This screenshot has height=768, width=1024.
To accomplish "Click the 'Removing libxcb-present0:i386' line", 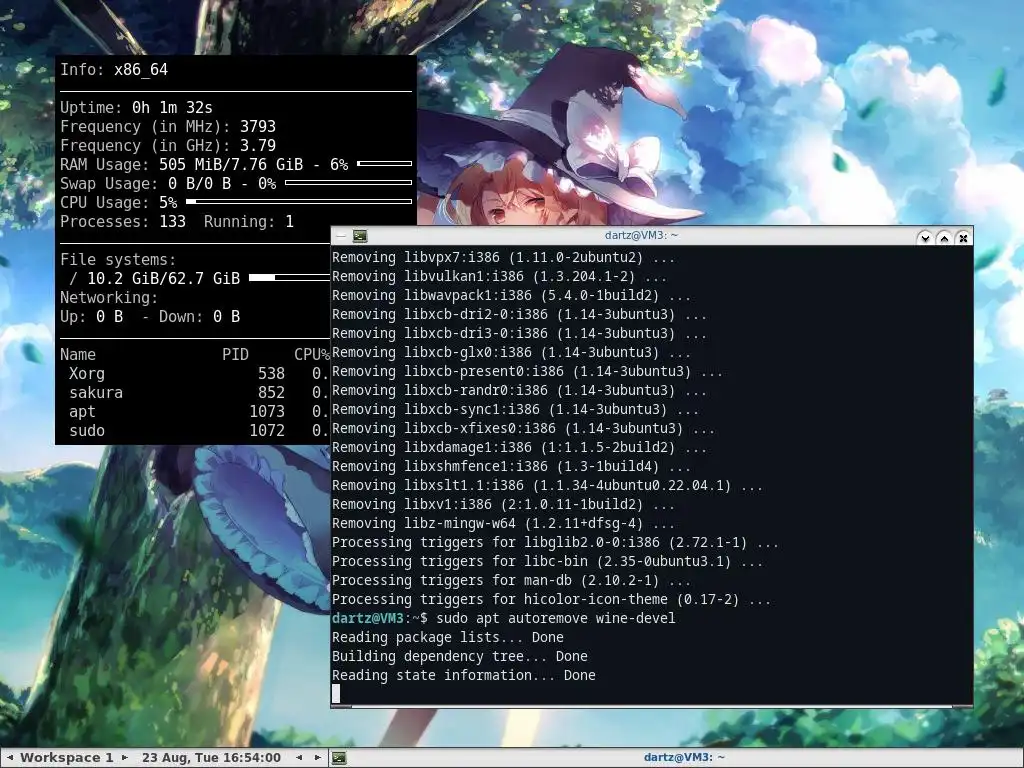I will tap(528, 371).
